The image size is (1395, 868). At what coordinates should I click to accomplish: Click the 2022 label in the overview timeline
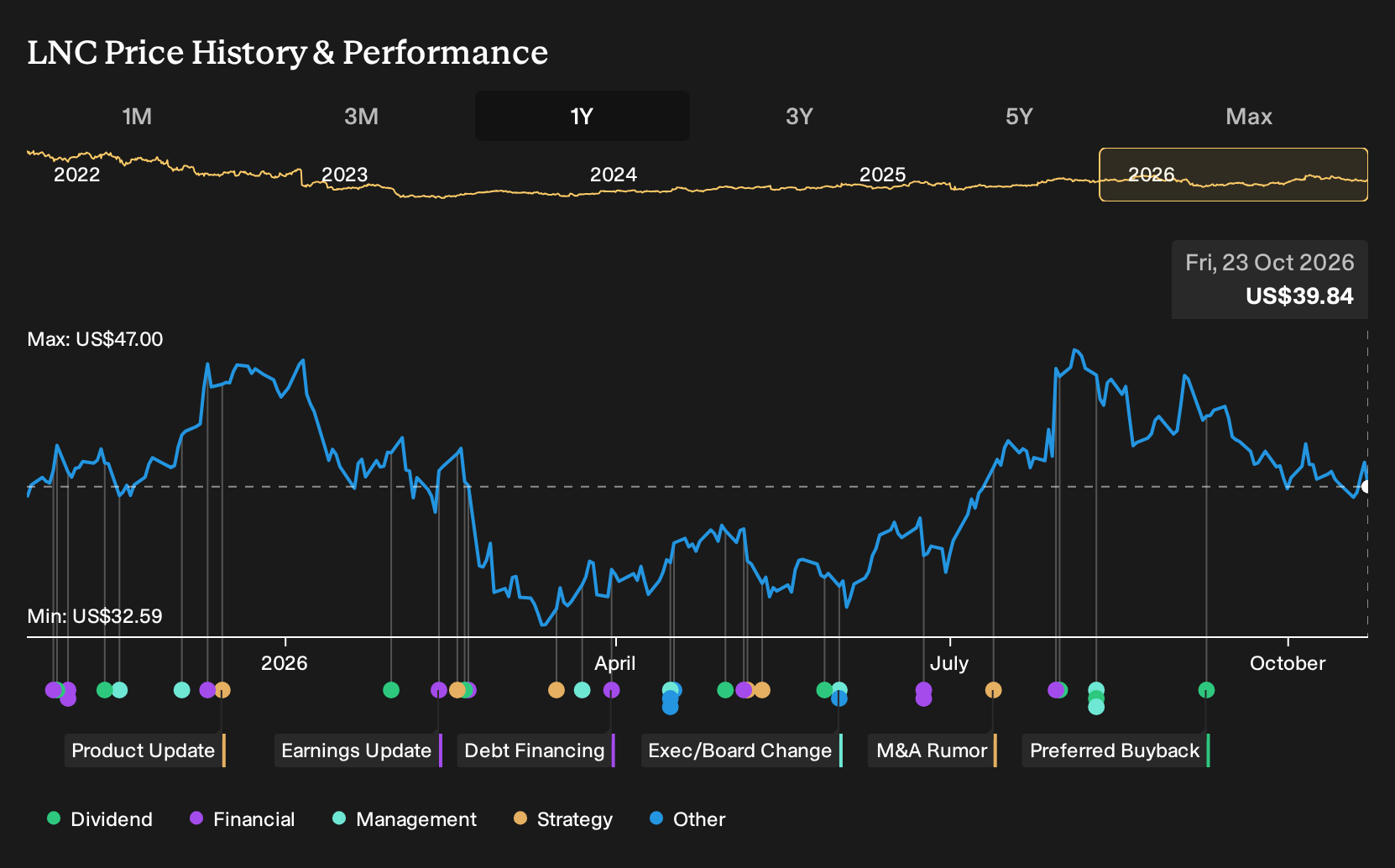point(76,175)
